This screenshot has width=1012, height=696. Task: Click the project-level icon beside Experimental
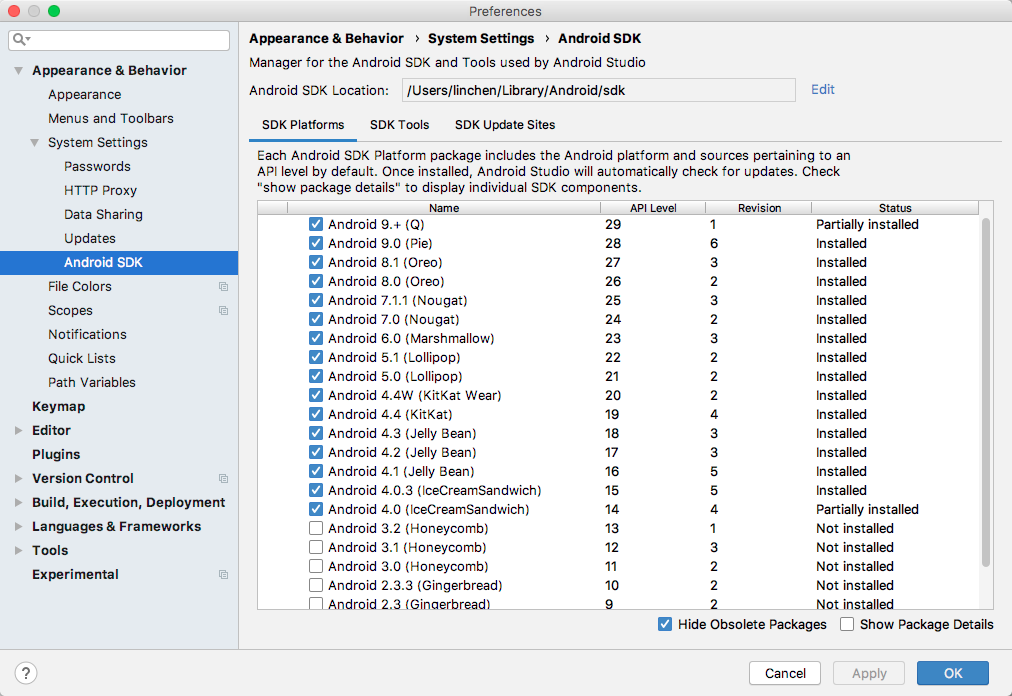pyautogui.click(x=223, y=575)
